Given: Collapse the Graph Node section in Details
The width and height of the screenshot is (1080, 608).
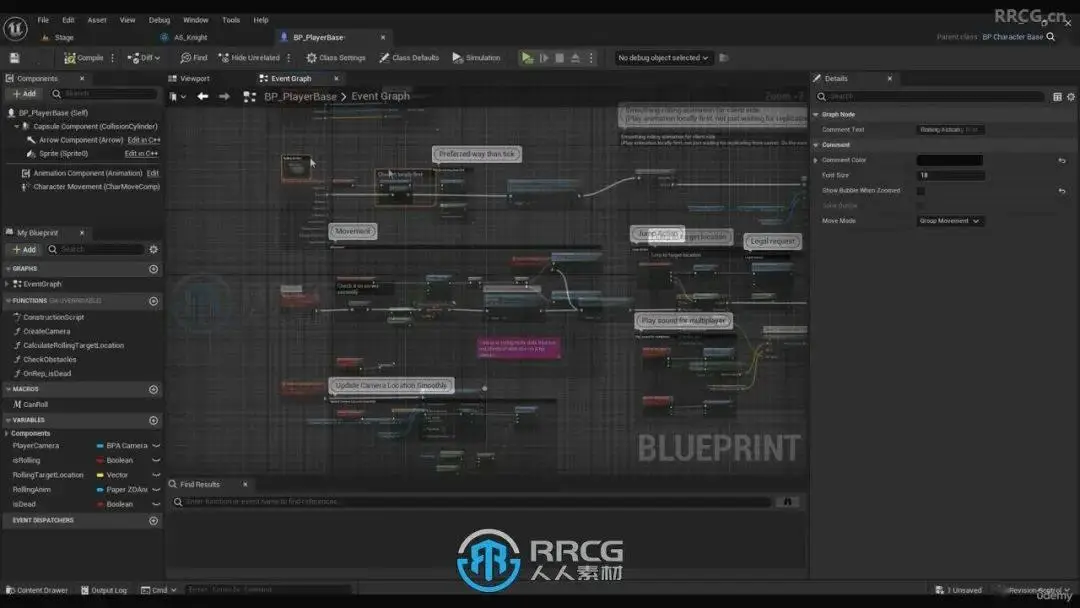Looking at the screenshot, I should pos(816,114).
